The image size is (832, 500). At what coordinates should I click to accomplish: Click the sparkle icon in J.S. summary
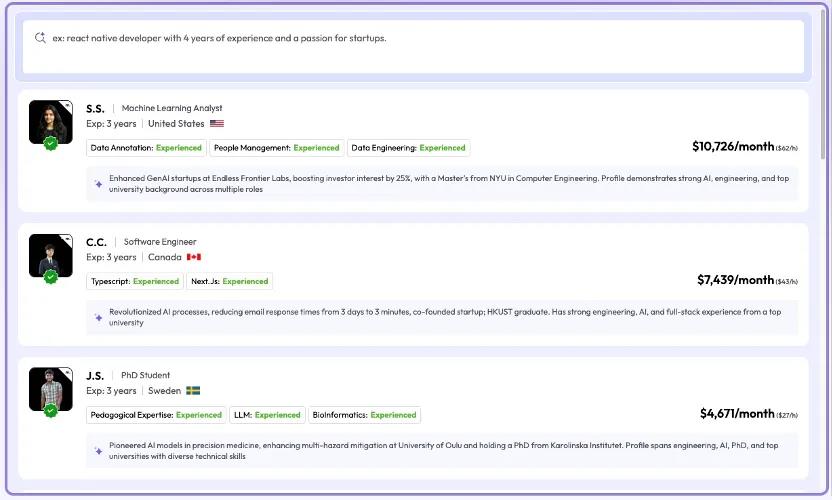[x=98, y=451]
